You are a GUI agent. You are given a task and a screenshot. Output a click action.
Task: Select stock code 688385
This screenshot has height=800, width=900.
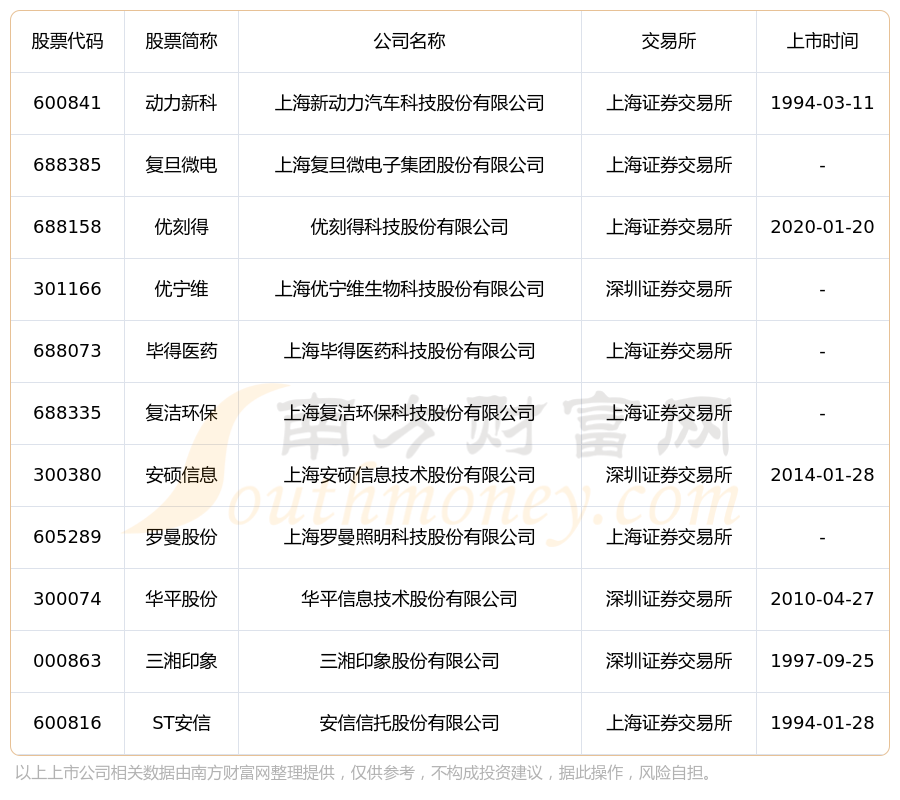point(67,165)
